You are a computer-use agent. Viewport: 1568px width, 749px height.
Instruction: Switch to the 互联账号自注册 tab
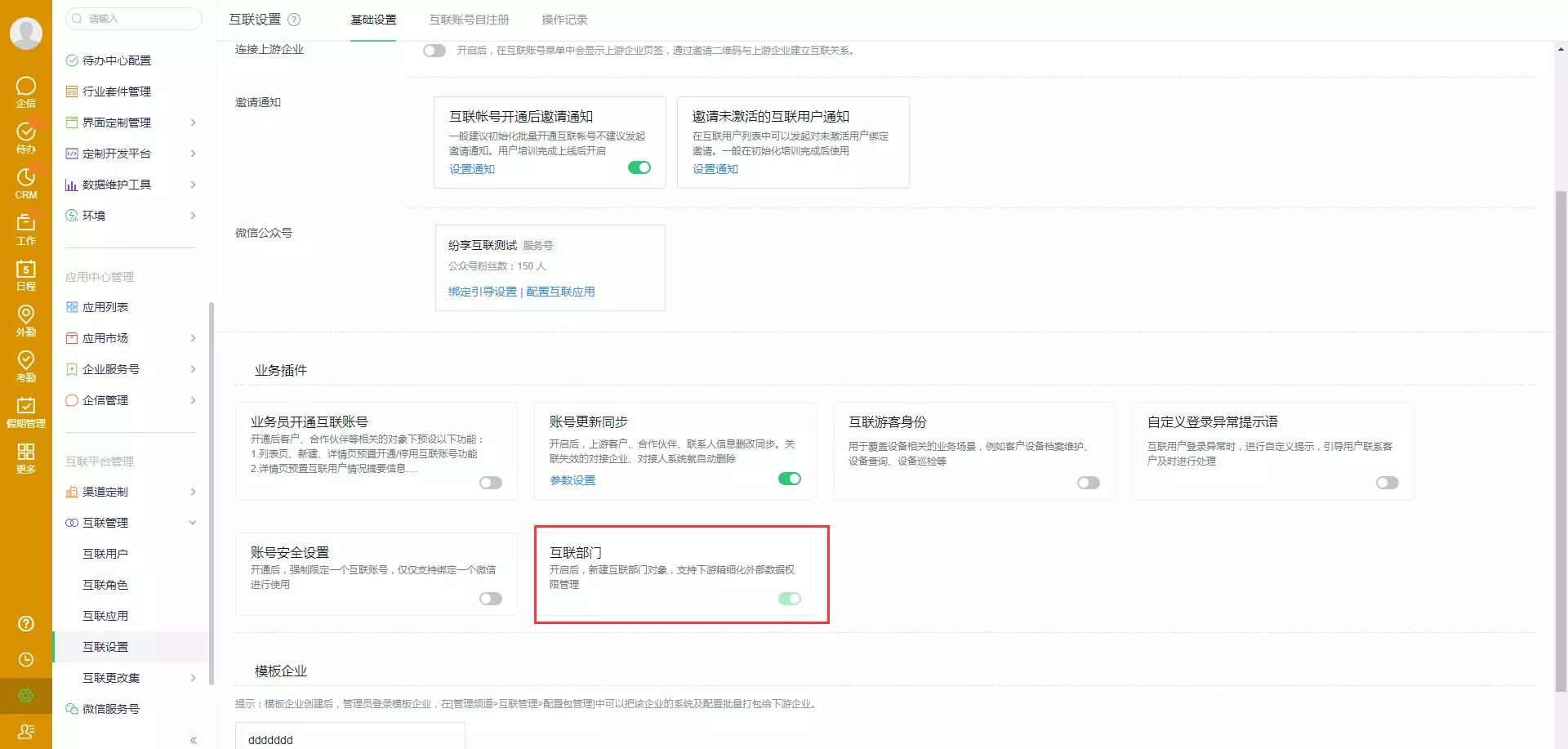pyautogui.click(x=467, y=20)
